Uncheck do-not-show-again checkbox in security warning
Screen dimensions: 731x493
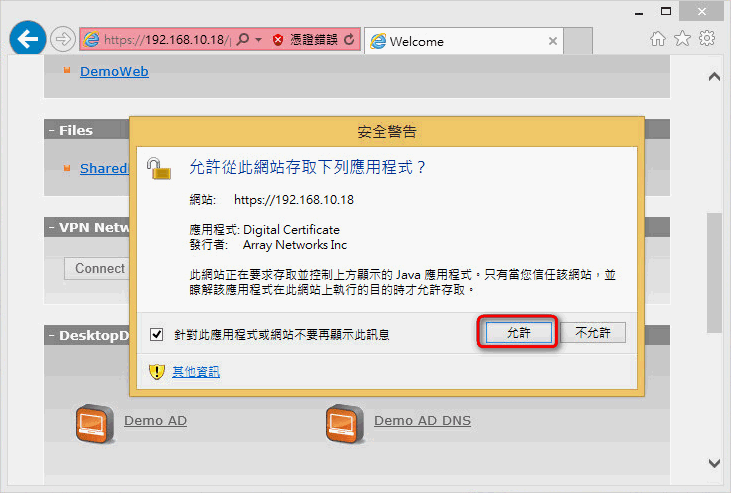(157, 334)
